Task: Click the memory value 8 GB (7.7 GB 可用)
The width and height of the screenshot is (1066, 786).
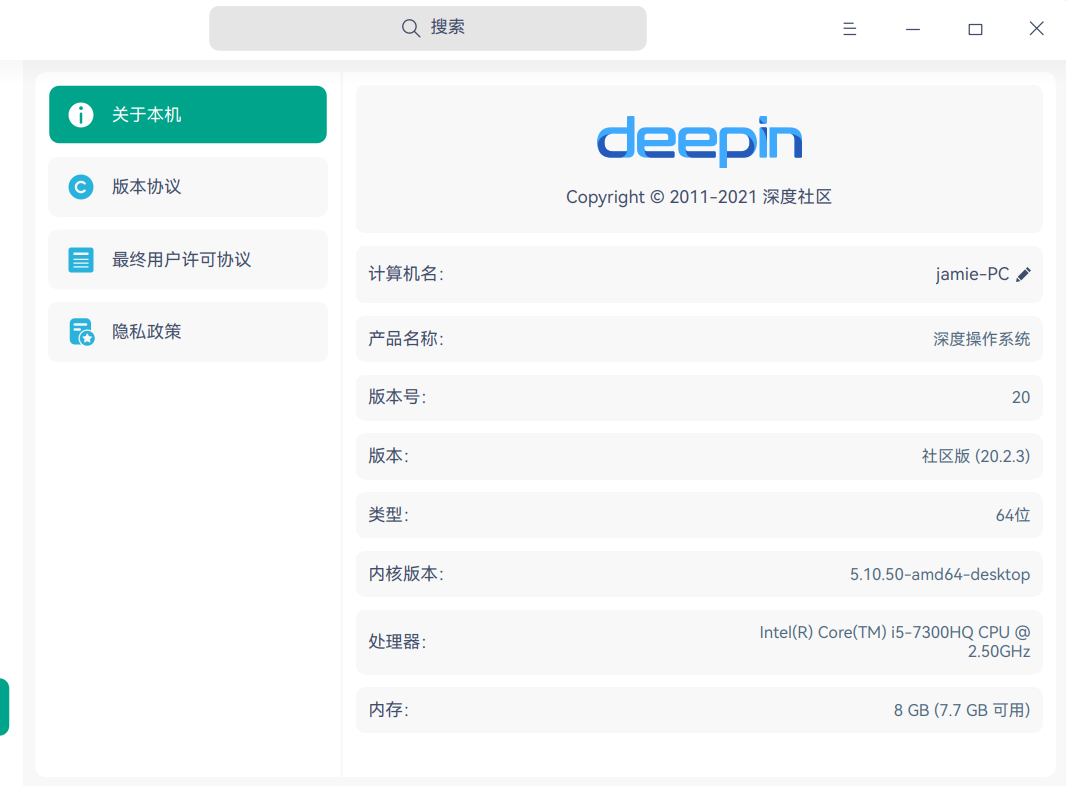Action: click(x=961, y=711)
